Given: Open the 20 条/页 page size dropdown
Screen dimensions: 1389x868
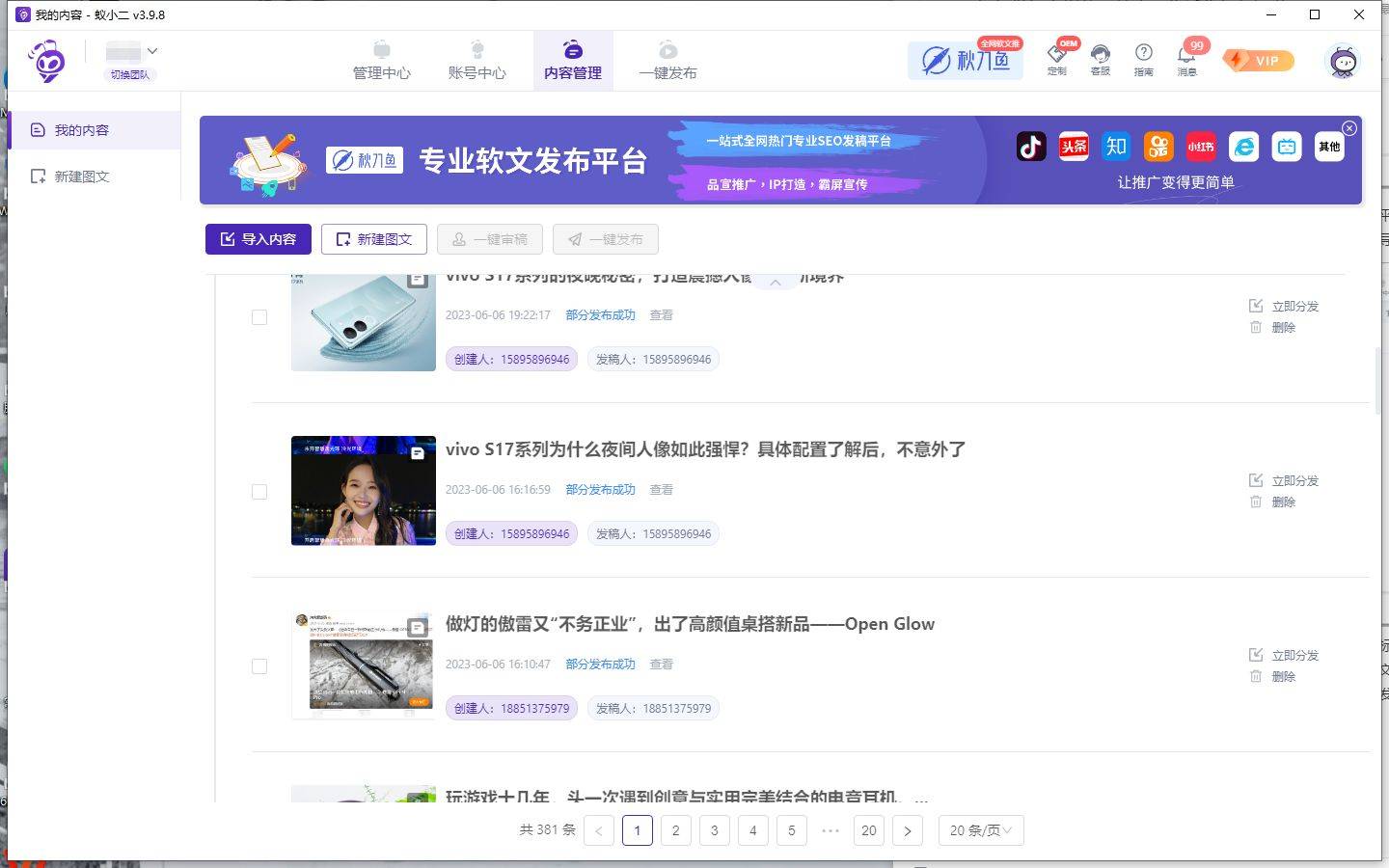Looking at the screenshot, I should point(981,830).
